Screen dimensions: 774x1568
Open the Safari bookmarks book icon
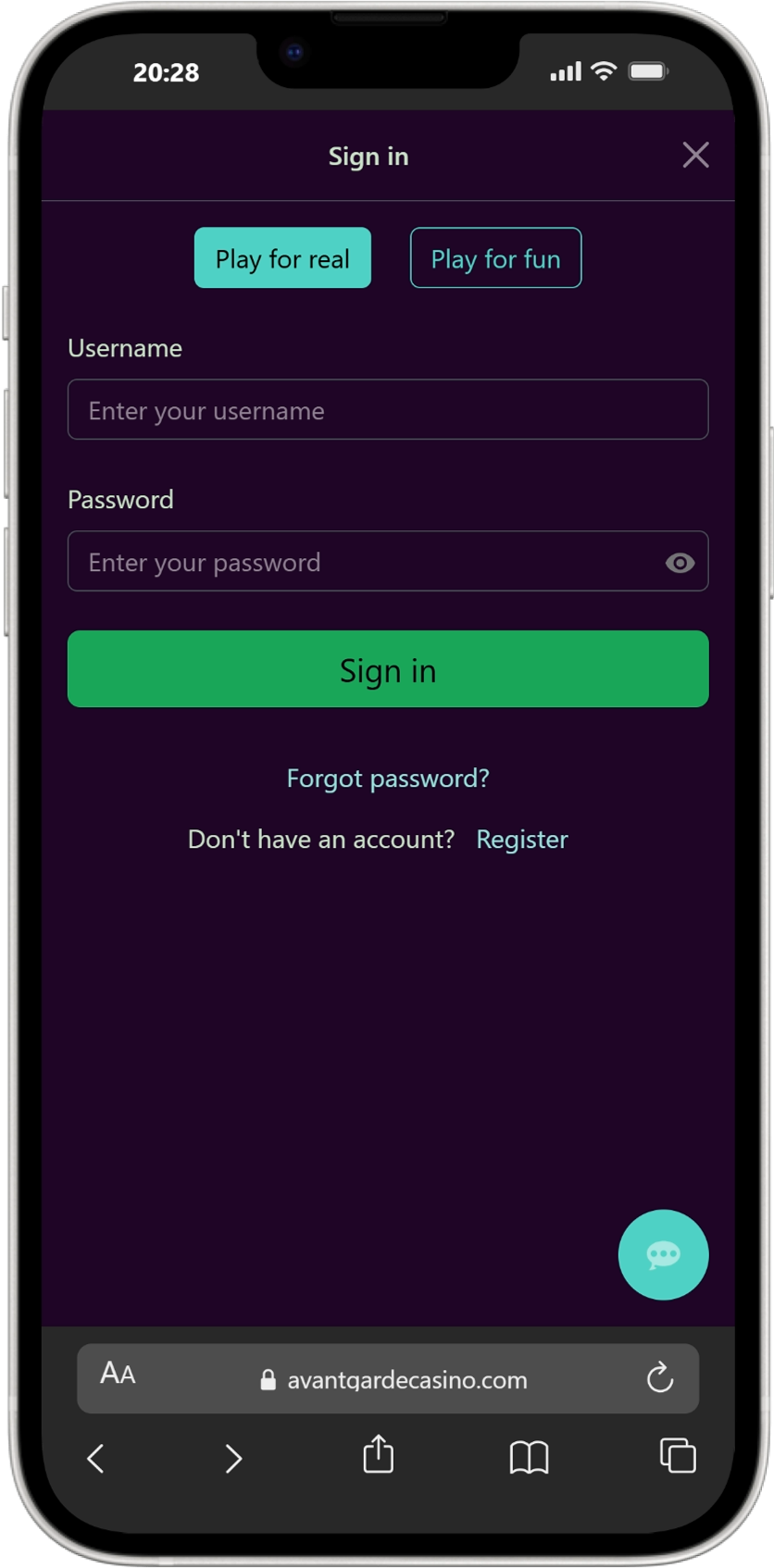529,1457
